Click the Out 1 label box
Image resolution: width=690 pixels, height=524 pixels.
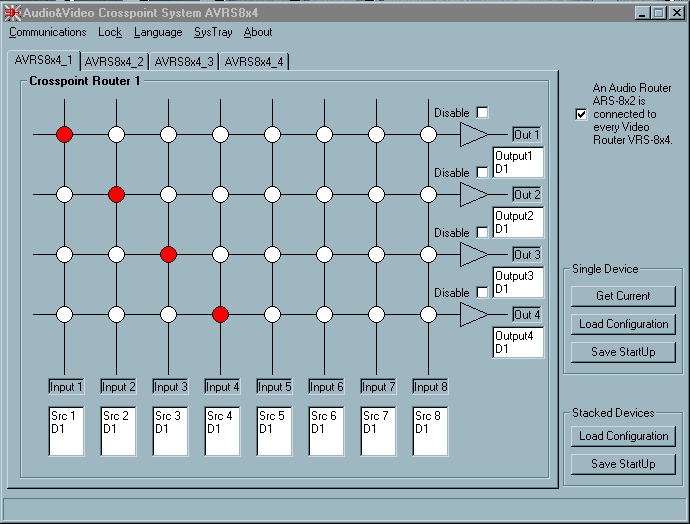click(x=526, y=135)
